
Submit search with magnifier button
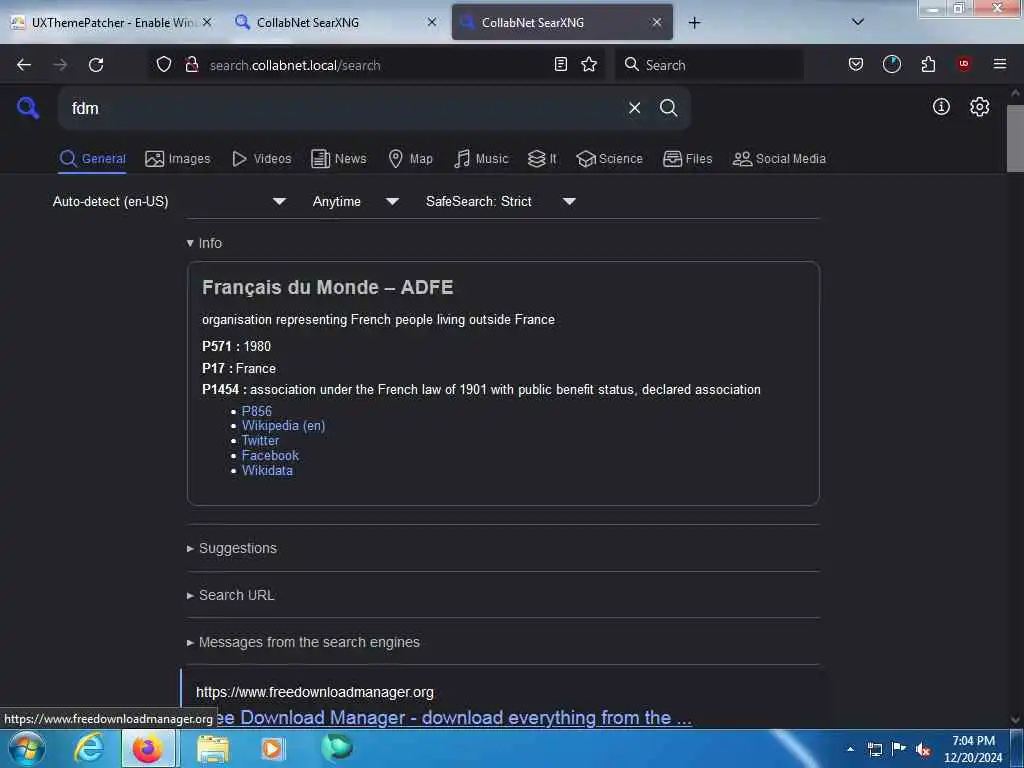pos(668,108)
